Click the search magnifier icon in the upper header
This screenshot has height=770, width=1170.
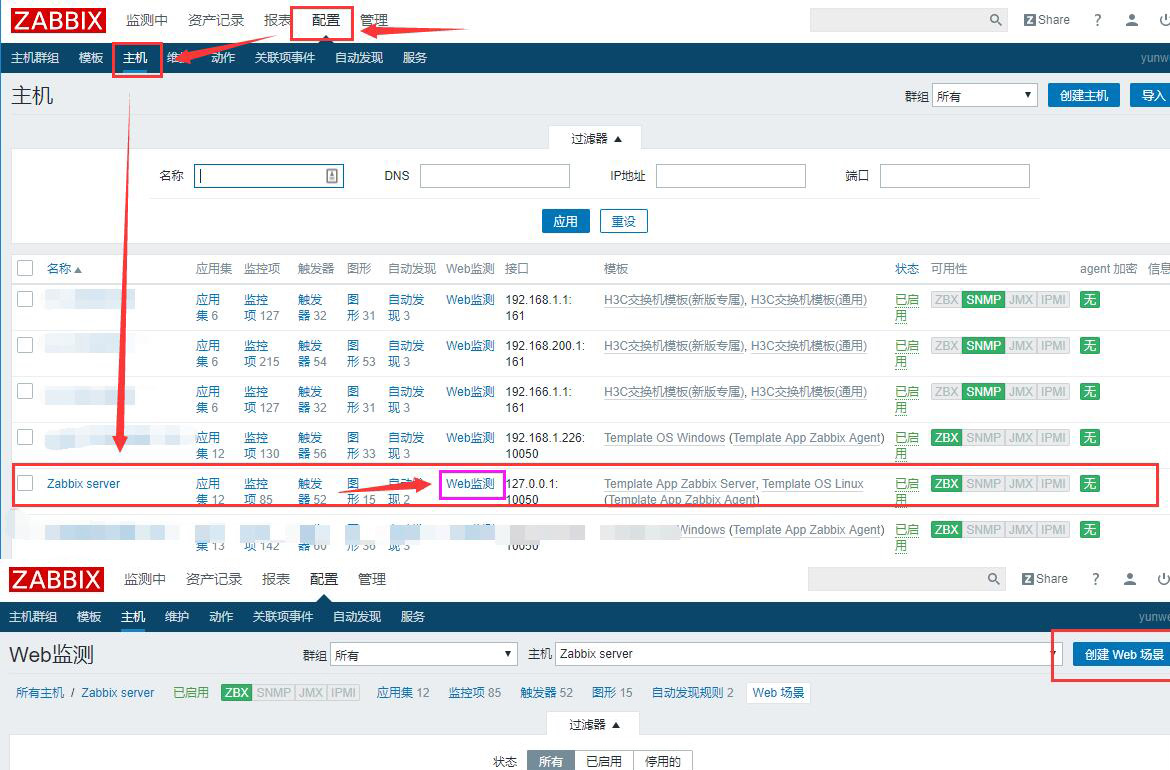click(x=995, y=20)
